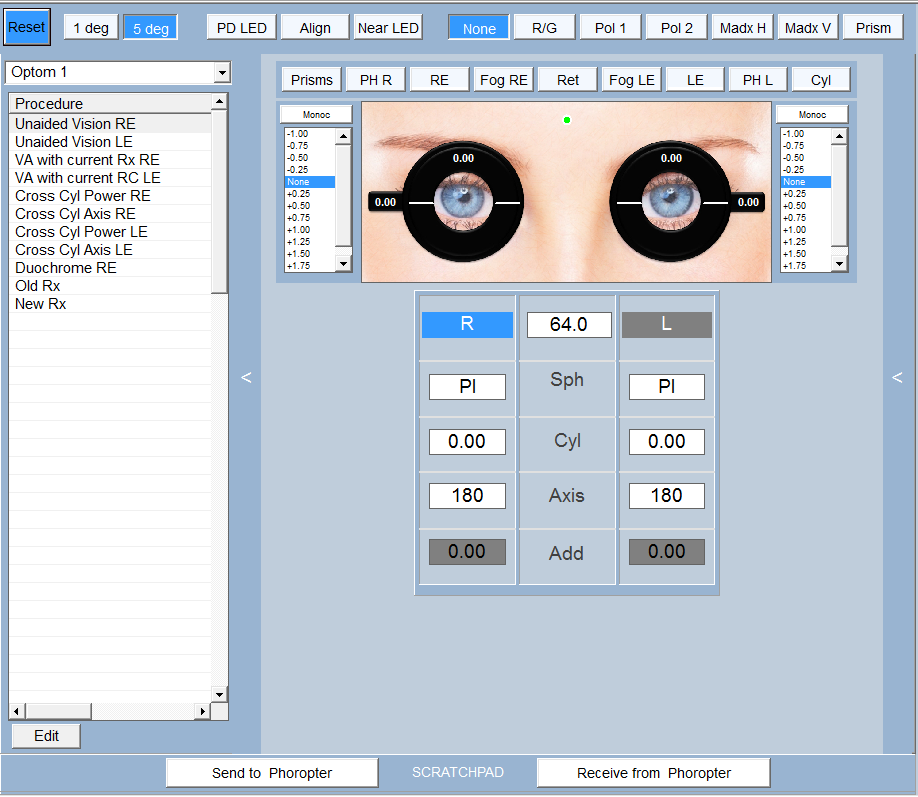The height and width of the screenshot is (797, 918).
Task: Select the 1 deg axis step toggle
Action: (91, 28)
